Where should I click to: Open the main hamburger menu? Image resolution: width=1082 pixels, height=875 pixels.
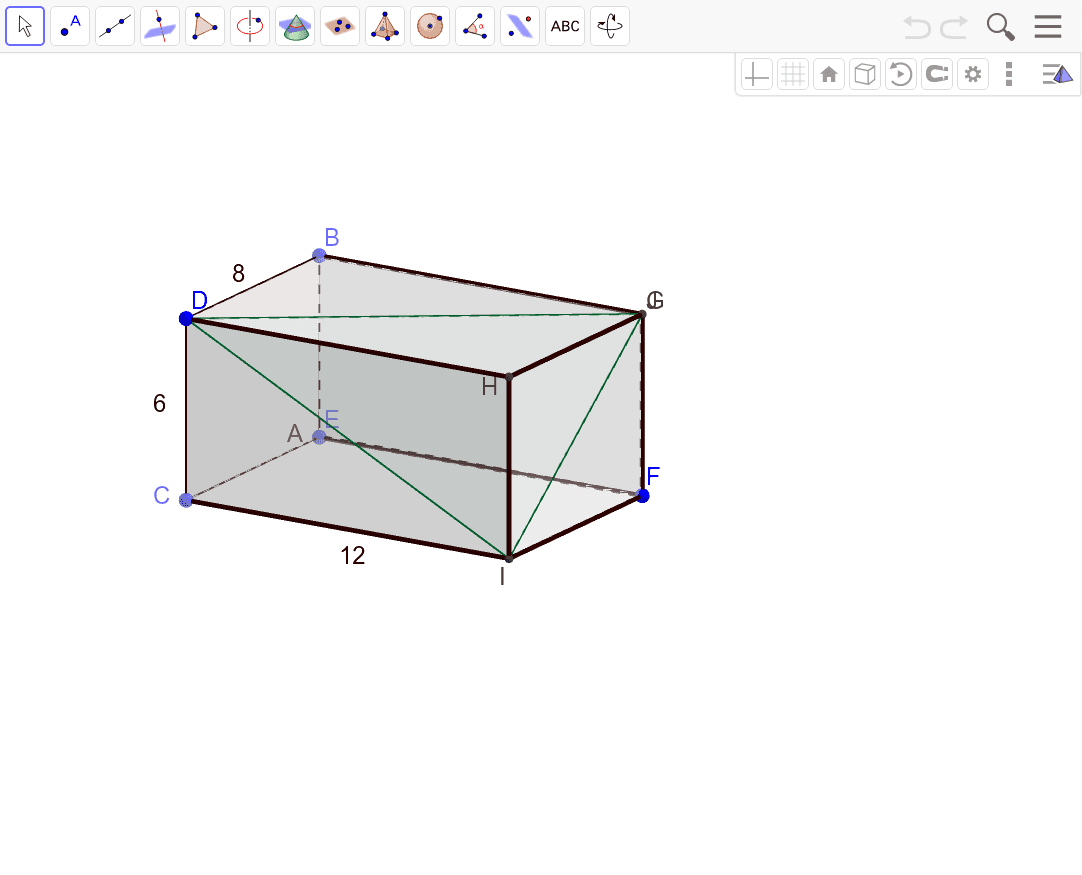(x=1047, y=27)
